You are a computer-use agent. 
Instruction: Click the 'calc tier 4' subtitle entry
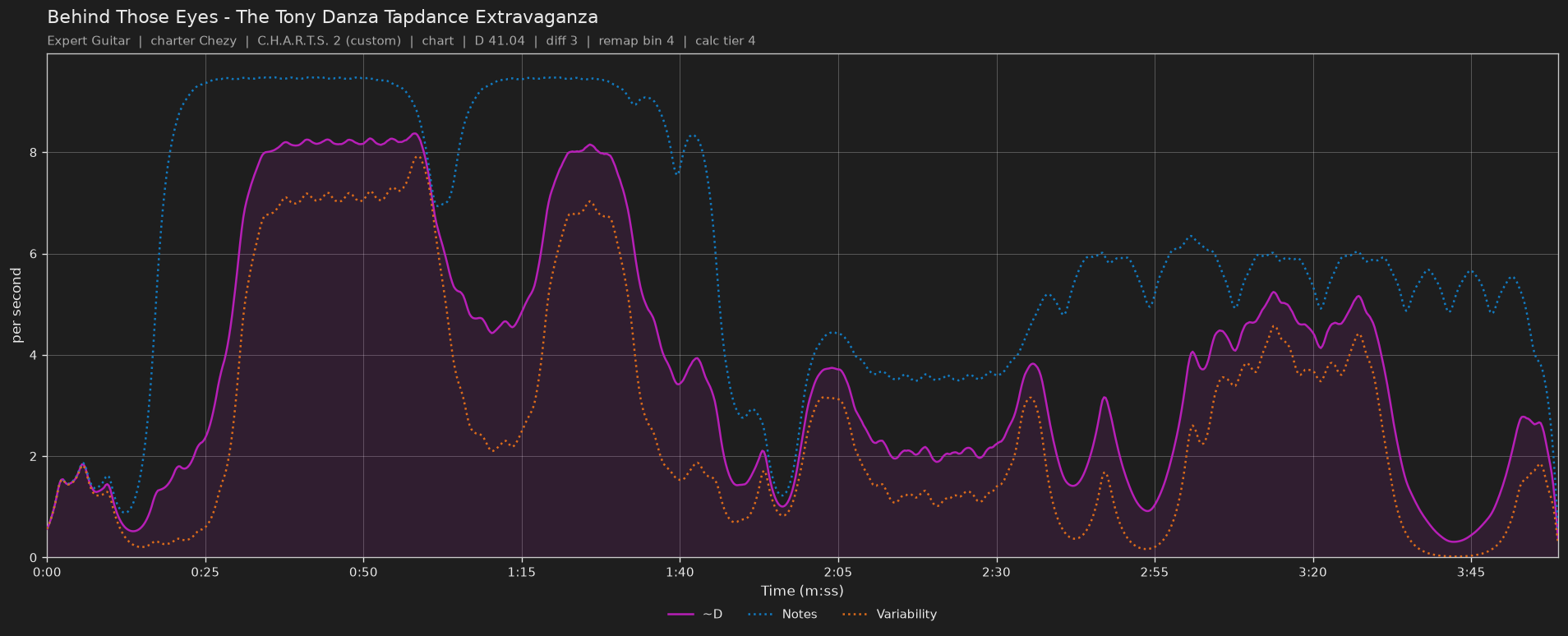click(726, 41)
